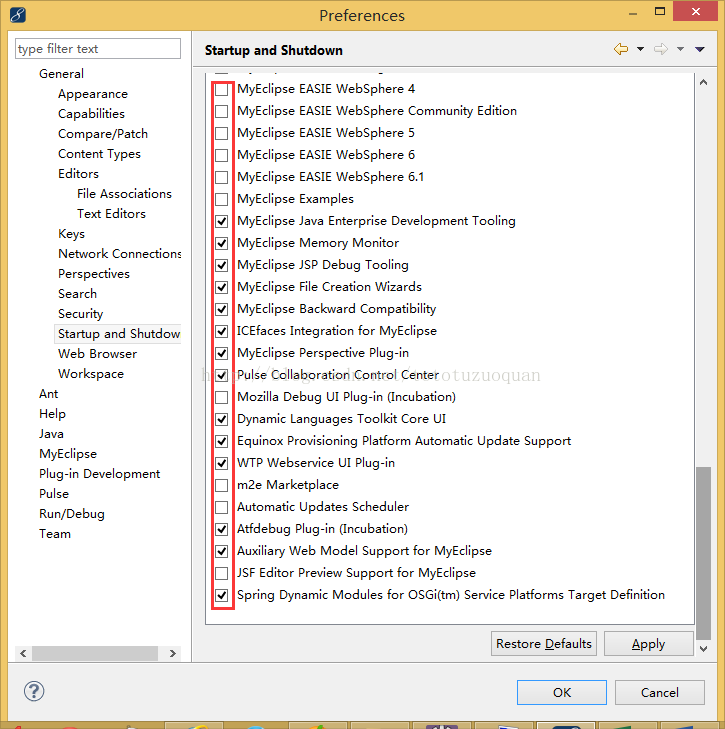
Task: Click the plug-in list scroll down arrow
Action: tap(704, 649)
